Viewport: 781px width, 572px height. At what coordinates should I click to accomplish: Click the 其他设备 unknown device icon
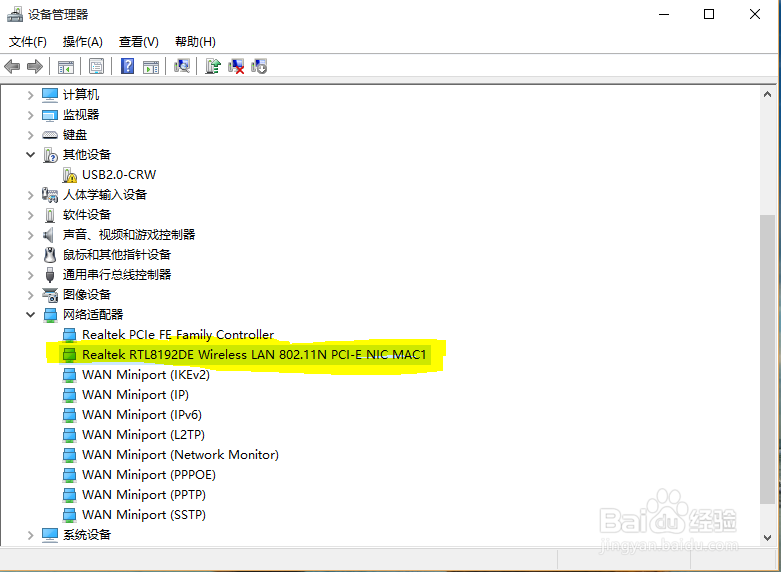(50, 155)
